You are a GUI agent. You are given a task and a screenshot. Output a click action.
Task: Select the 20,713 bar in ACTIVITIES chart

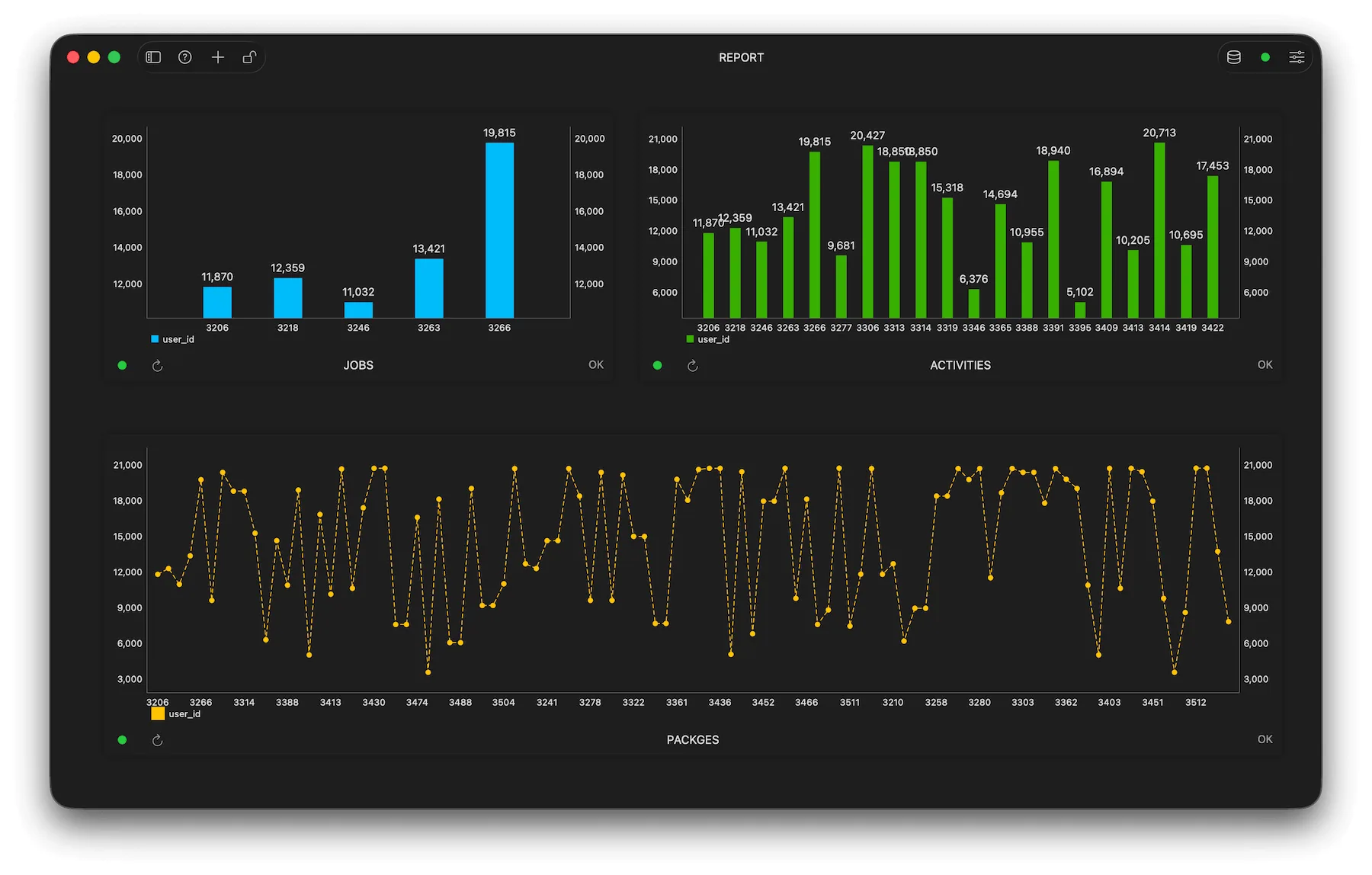(x=1159, y=230)
